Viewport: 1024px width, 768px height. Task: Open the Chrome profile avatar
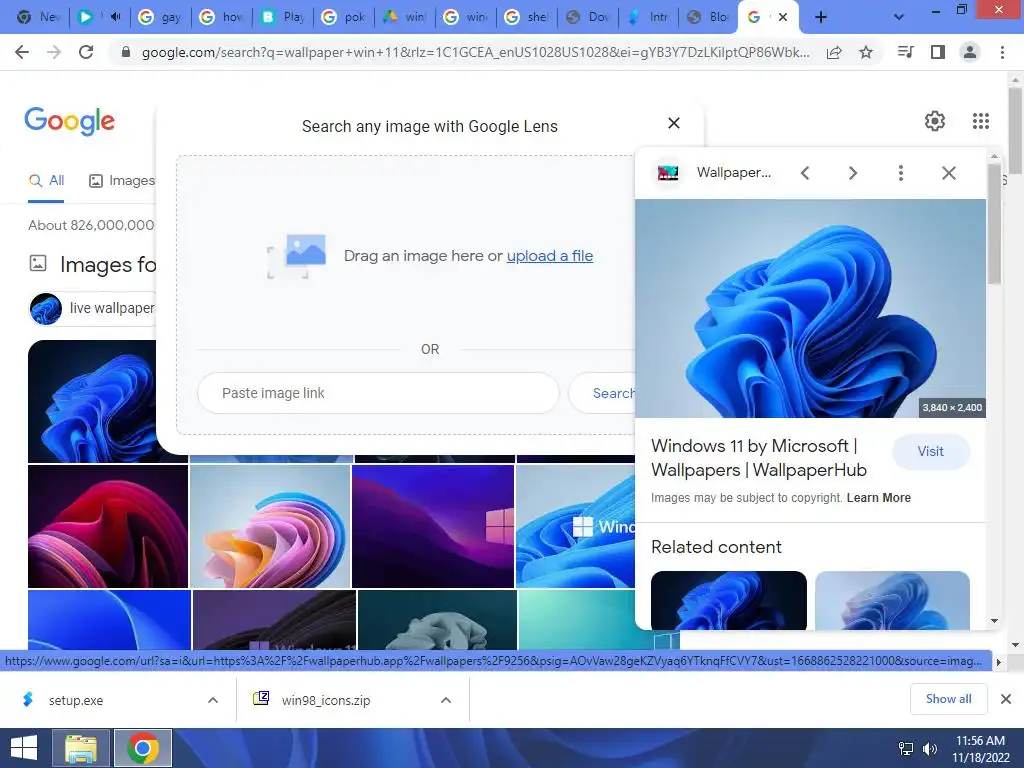(970, 52)
